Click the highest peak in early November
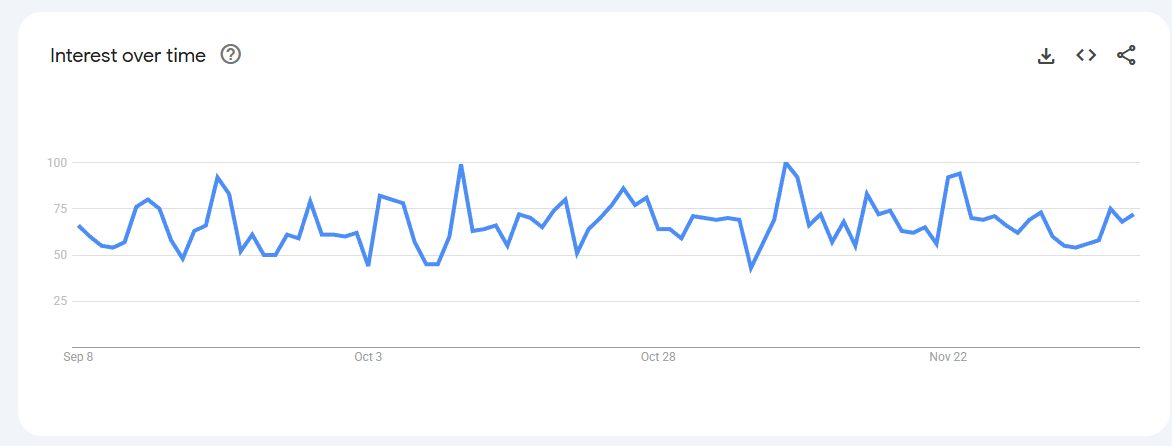This screenshot has height=446, width=1172. click(x=786, y=163)
